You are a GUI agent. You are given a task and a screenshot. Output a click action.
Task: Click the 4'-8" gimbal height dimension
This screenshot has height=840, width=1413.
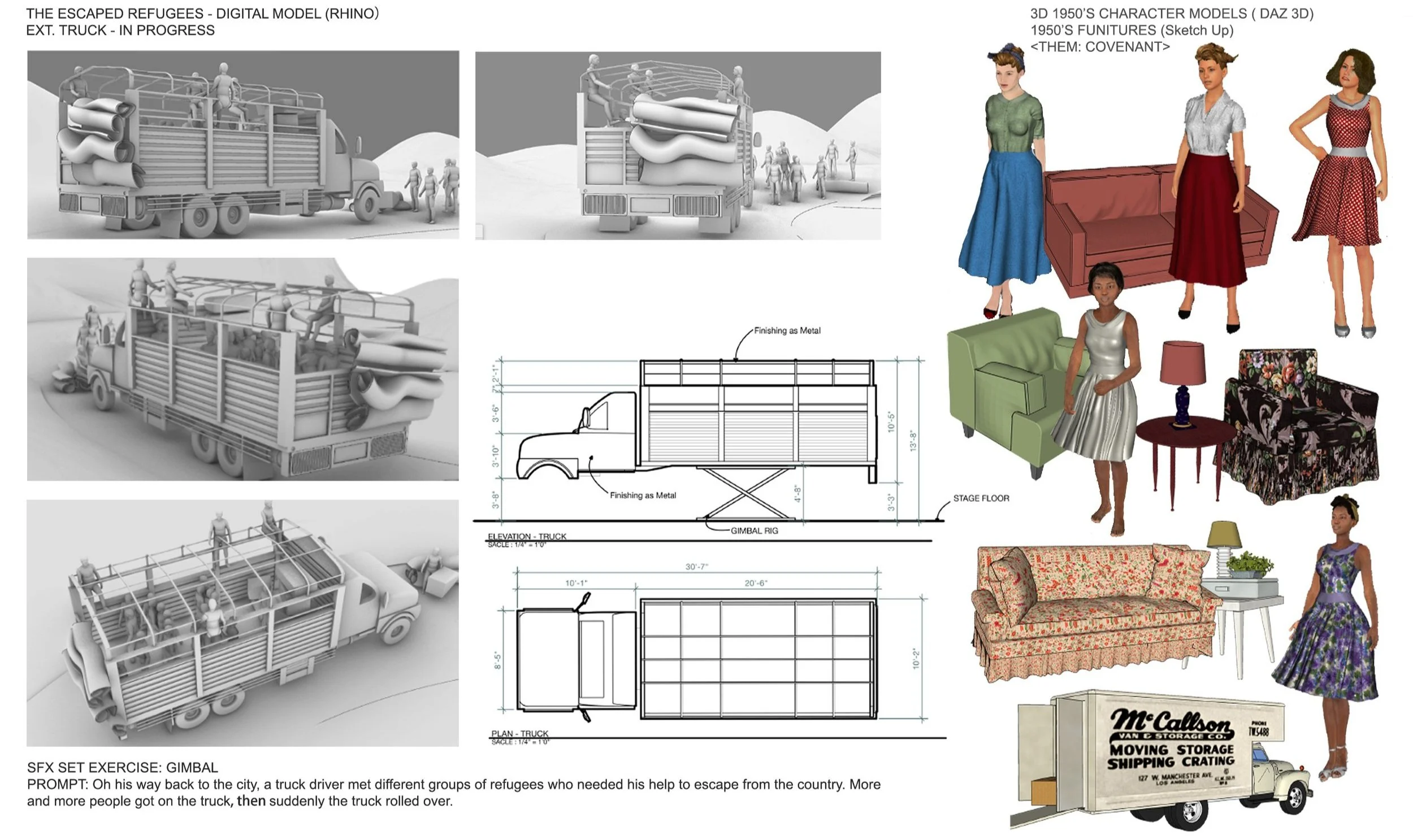[797, 494]
